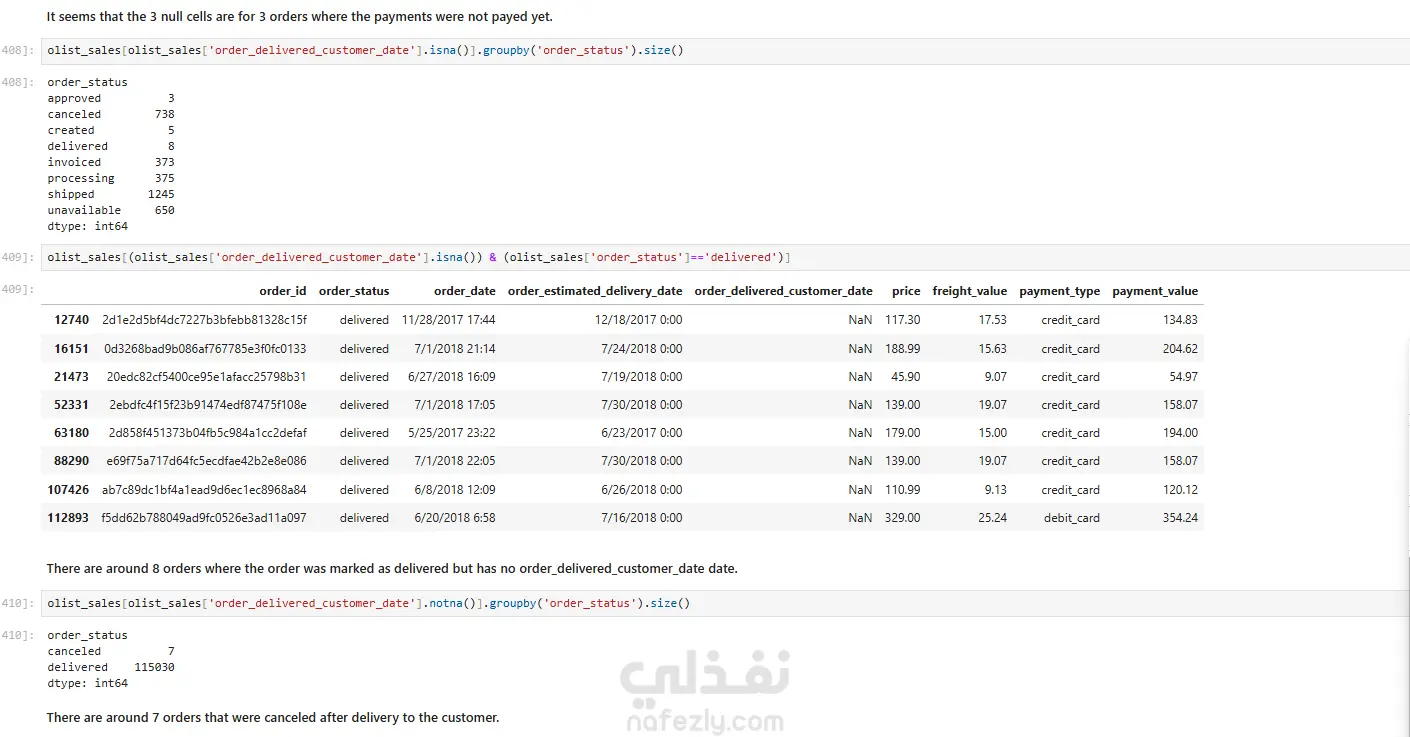Click the 'approved 3' output line
This screenshot has height=737, width=1410.
111,98
